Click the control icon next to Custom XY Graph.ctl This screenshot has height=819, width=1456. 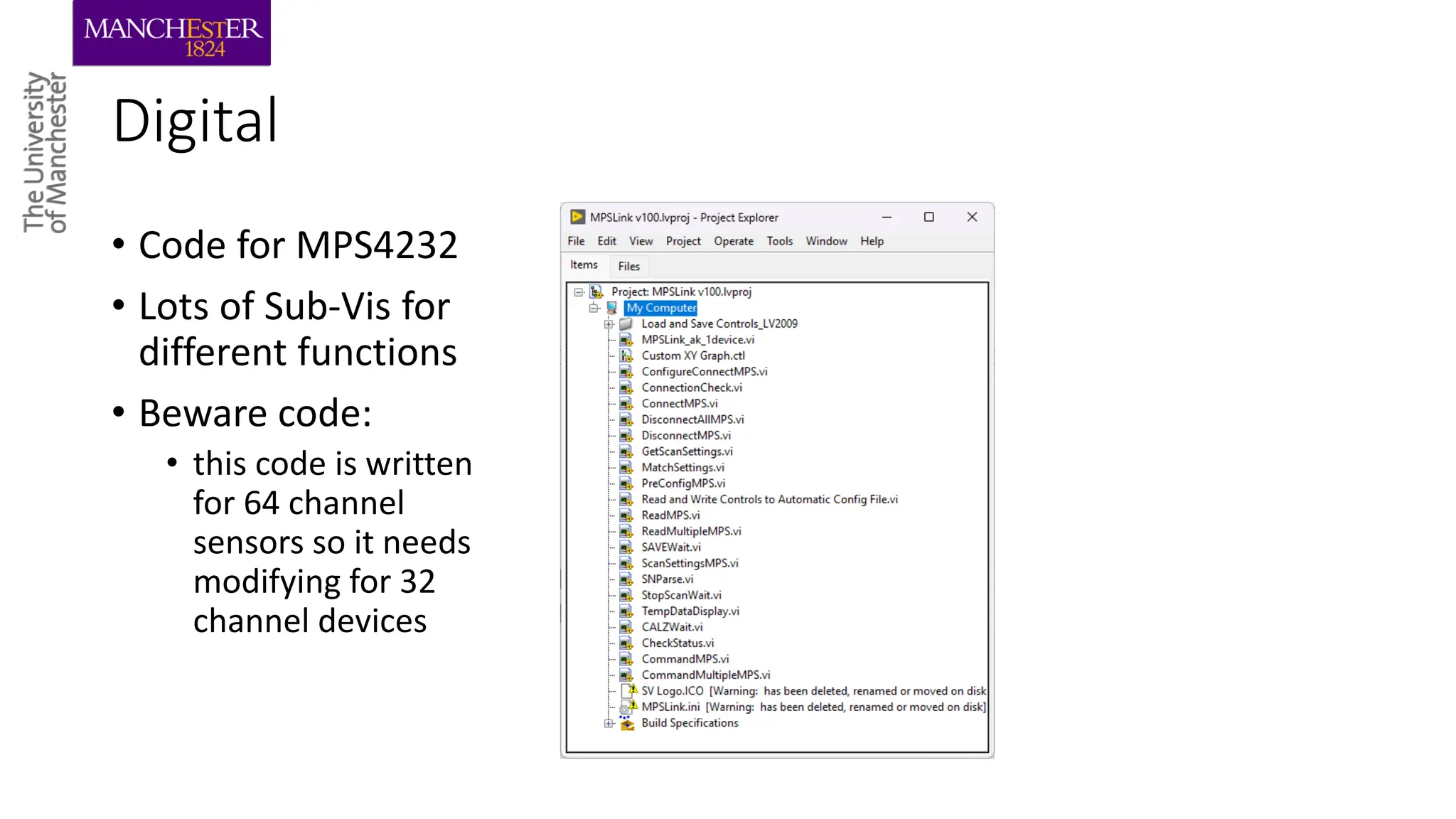pyautogui.click(x=626, y=355)
